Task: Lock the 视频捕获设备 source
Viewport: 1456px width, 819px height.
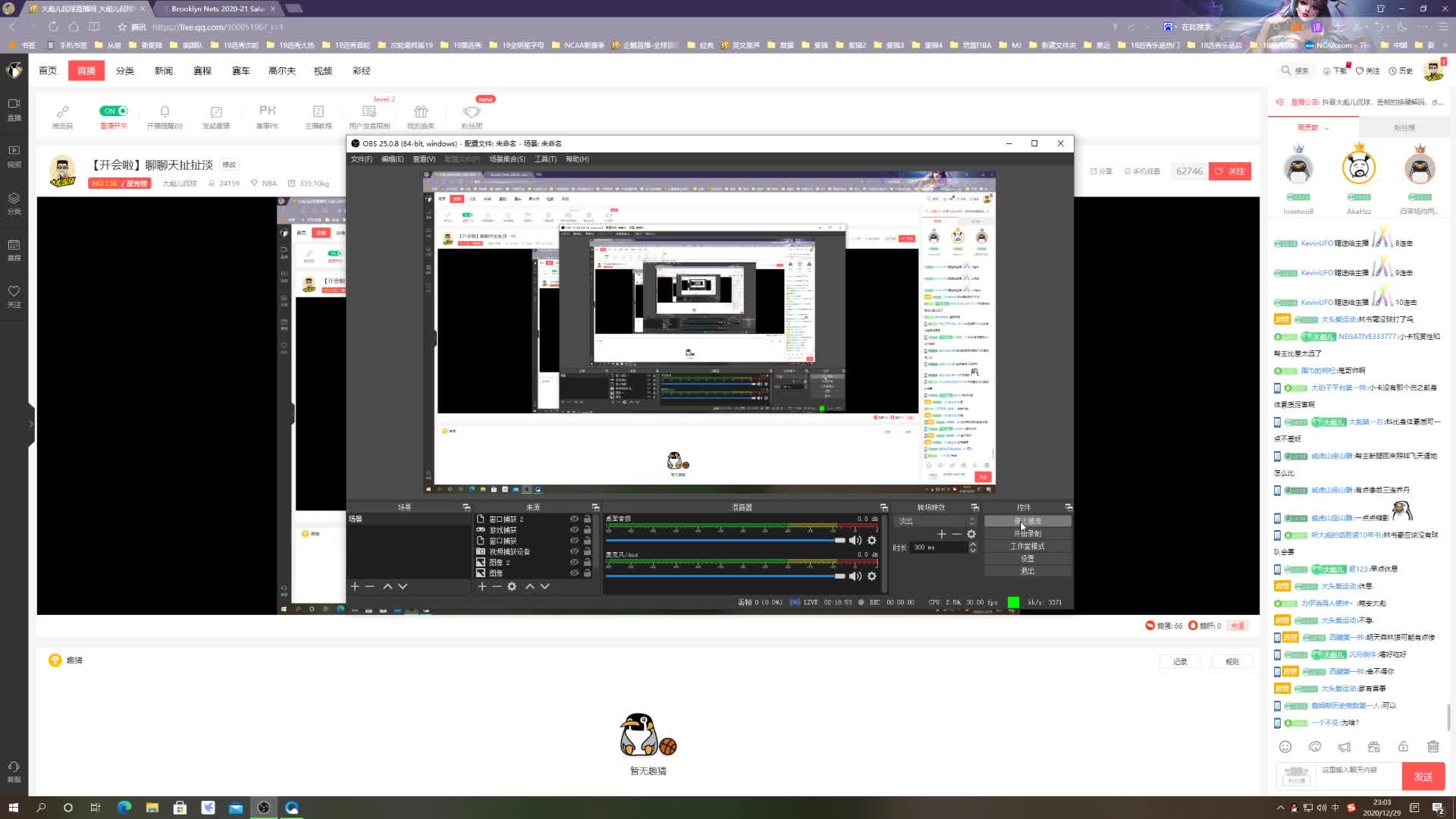Action: [x=587, y=551]
